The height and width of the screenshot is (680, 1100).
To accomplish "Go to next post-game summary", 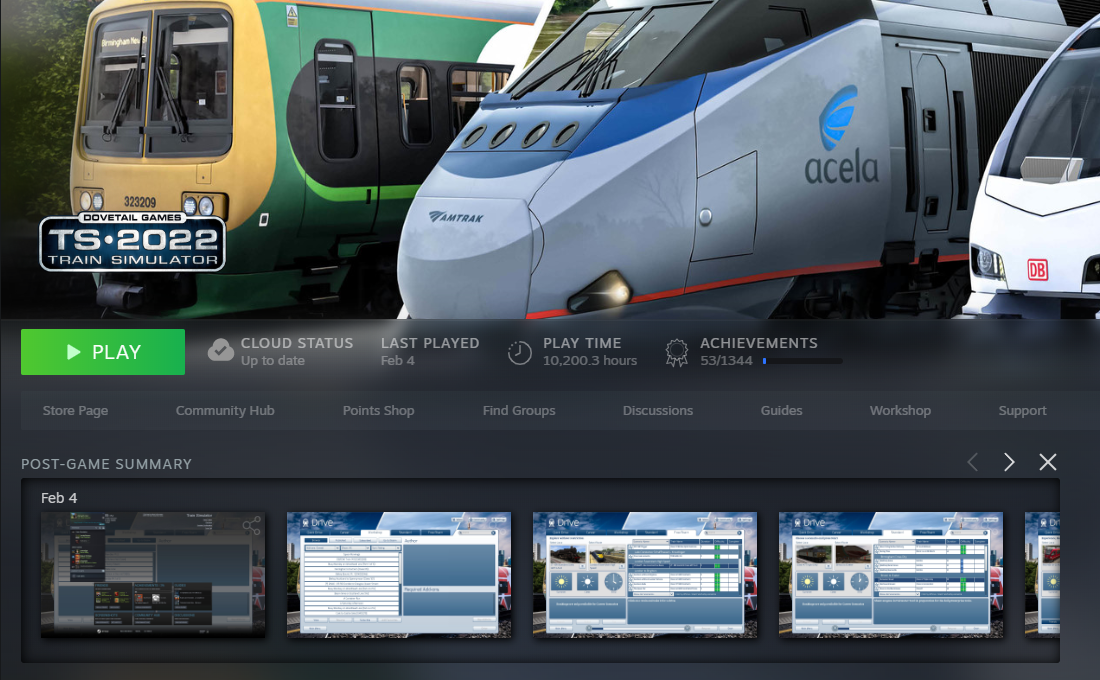I will 1009,462.
